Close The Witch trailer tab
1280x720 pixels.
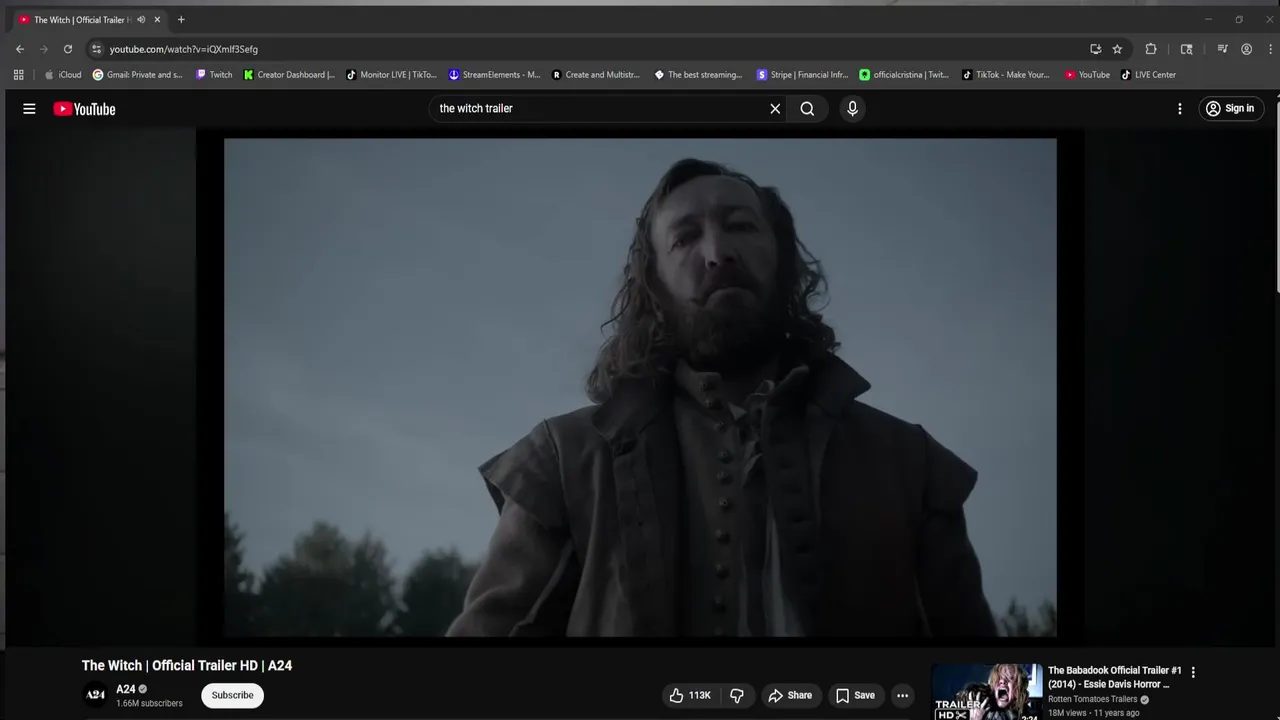click(x=157, y=20)
